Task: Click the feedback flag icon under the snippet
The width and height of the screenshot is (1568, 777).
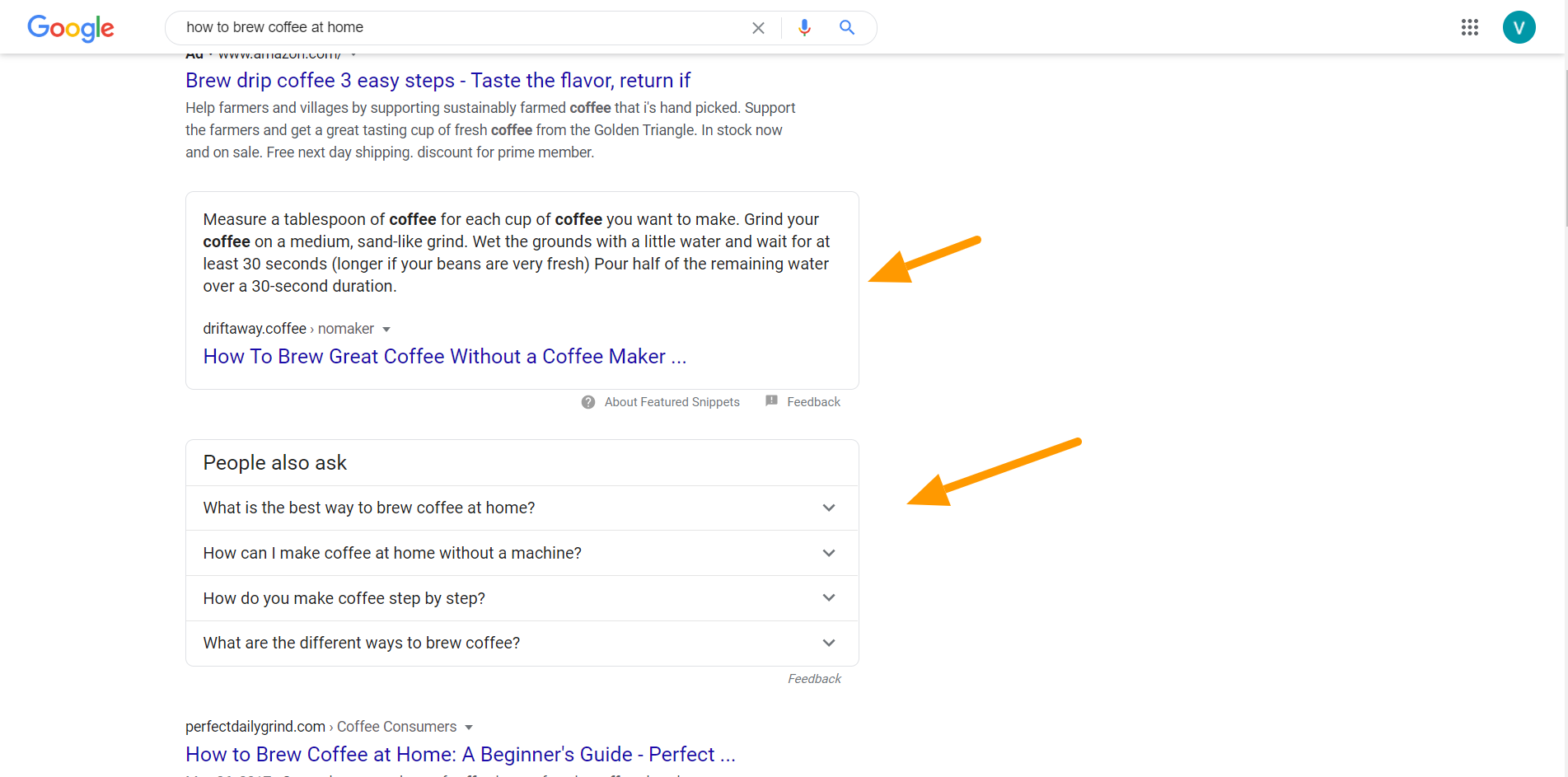Action: tap(771, 400)
